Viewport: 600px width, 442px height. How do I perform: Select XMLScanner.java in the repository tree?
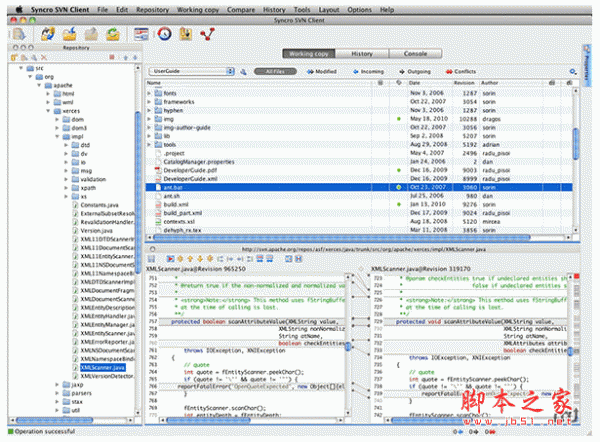pyautogui.click(x=103, y=368)
